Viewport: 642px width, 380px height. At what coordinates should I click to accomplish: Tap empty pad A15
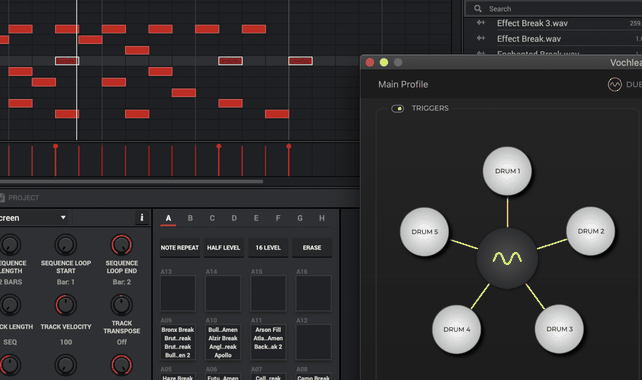268,293
